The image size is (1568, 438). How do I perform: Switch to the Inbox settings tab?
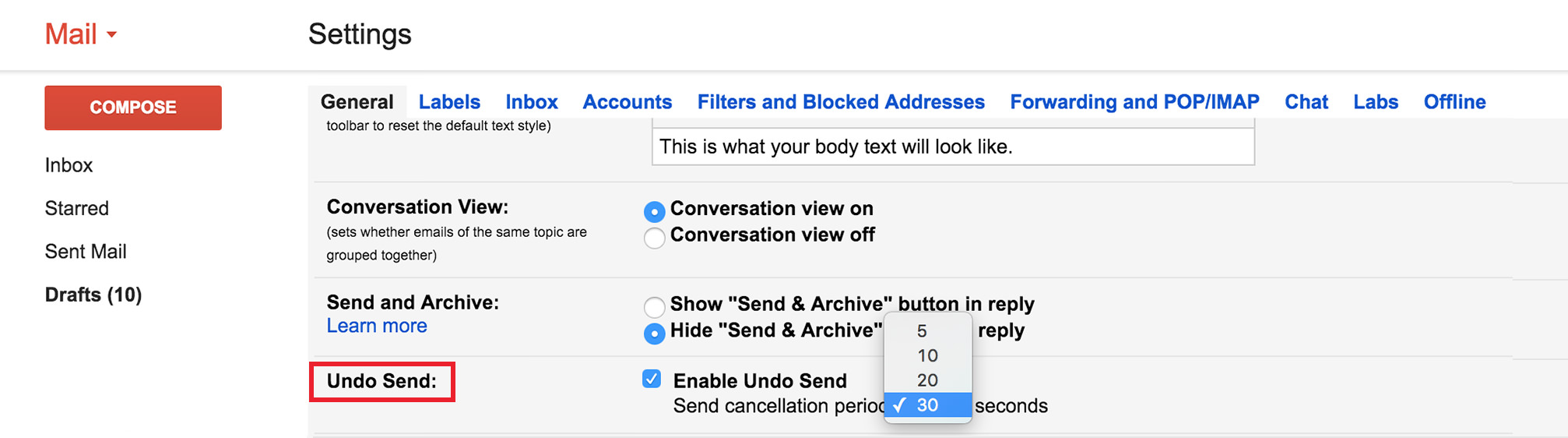point(532,102)
